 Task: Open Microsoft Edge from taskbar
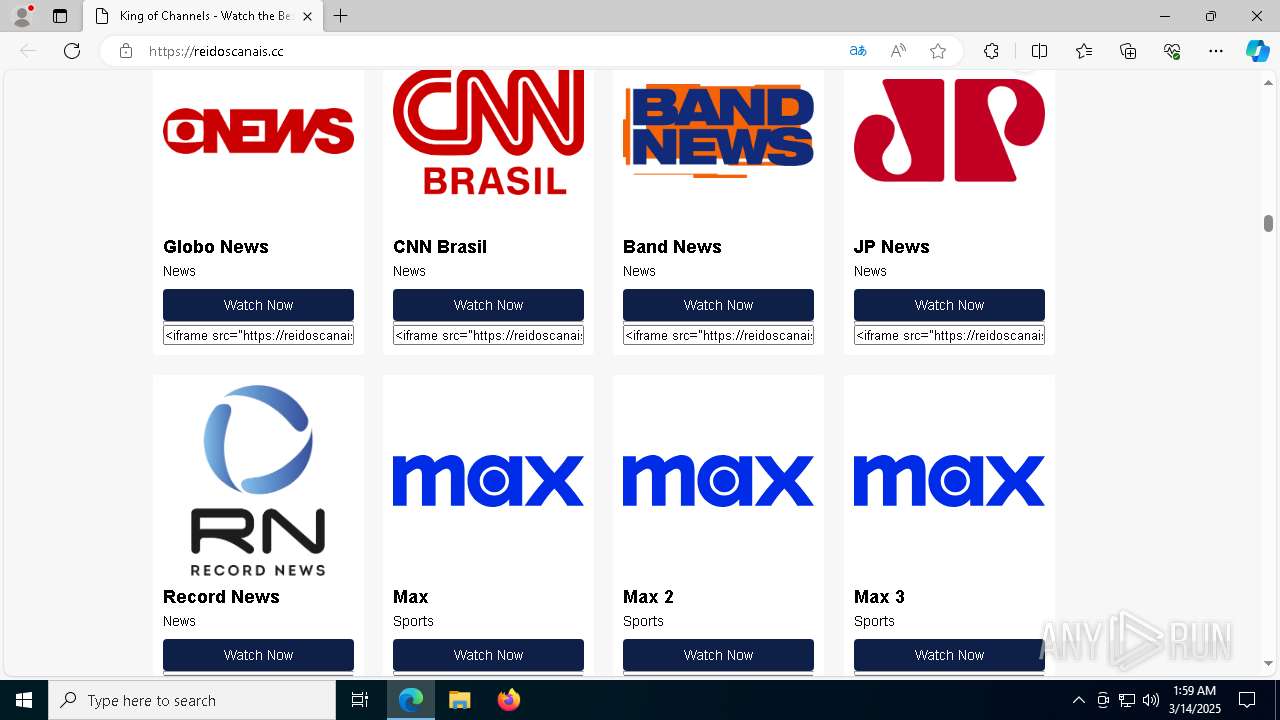tap(411, 700)
